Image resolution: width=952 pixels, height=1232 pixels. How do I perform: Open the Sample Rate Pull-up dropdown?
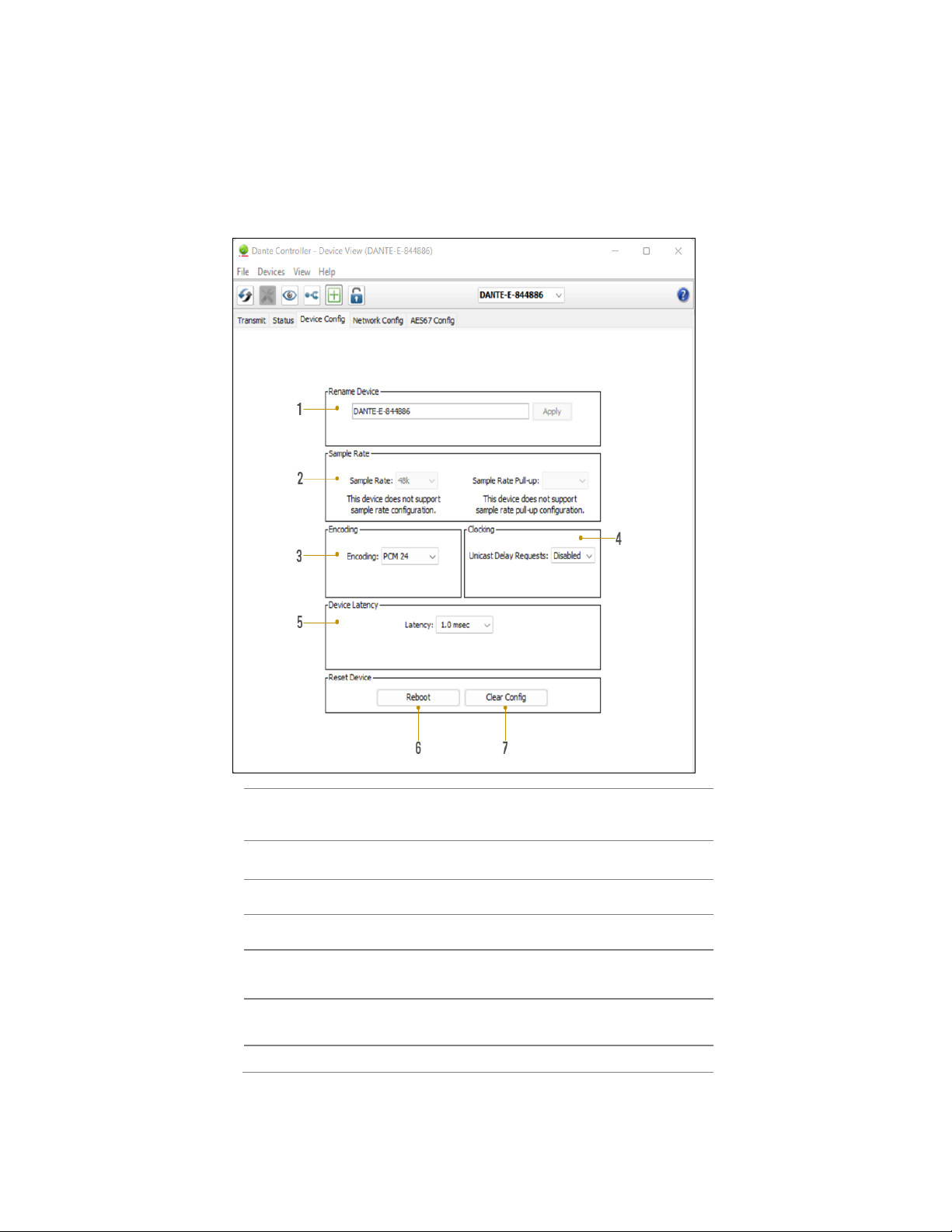pyautogui.click(x=565, y=481)
